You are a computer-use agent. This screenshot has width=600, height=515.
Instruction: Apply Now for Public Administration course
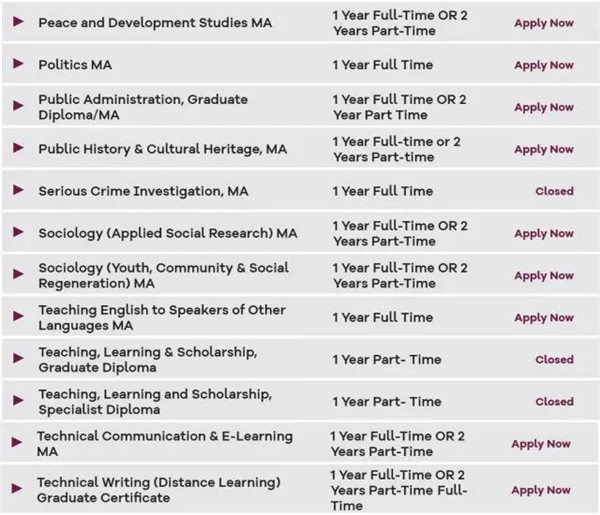point(543,107)
